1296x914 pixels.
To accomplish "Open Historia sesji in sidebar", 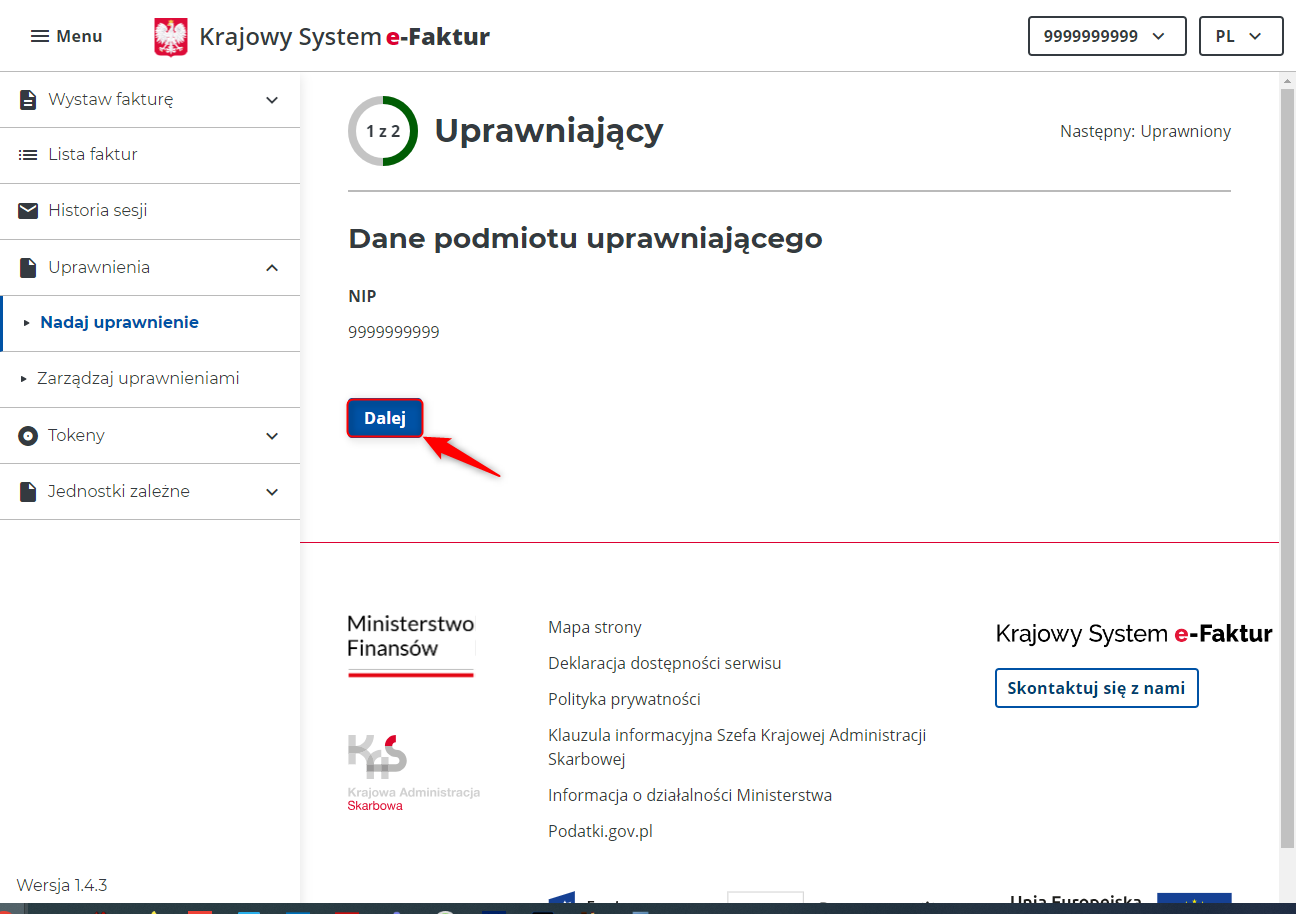I will pos(150,211).
